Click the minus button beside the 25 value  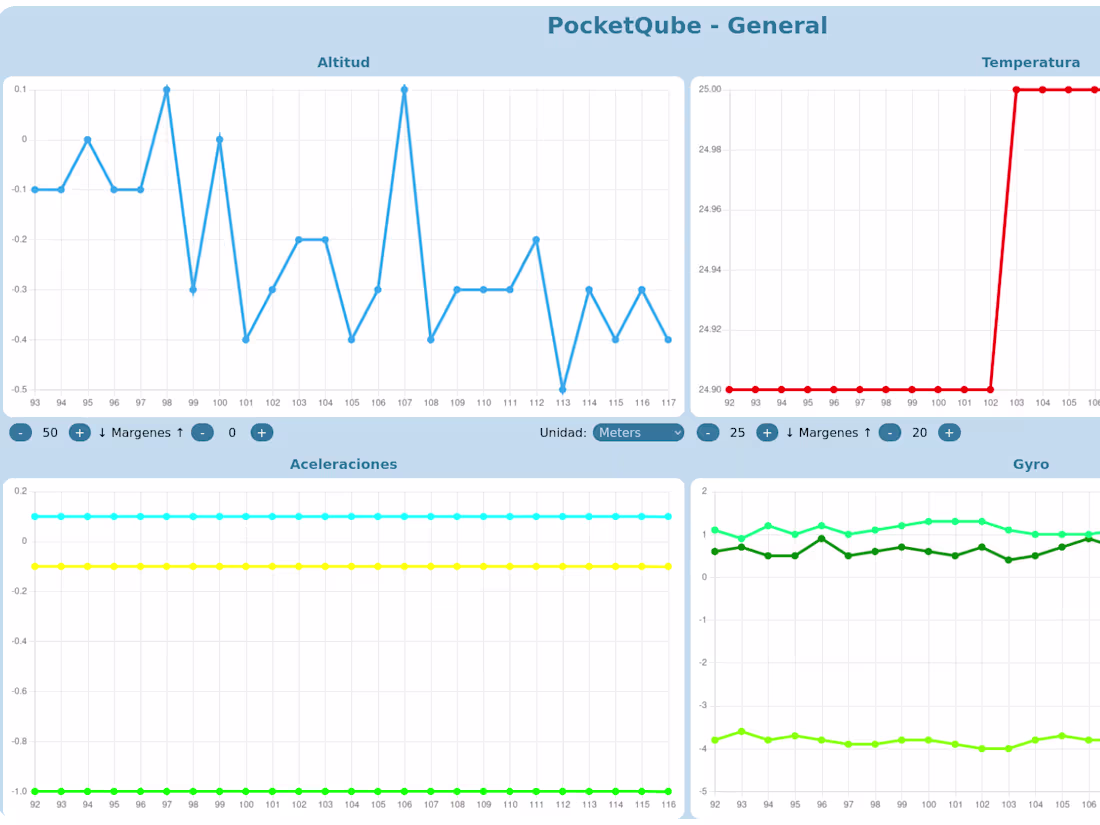707,432
